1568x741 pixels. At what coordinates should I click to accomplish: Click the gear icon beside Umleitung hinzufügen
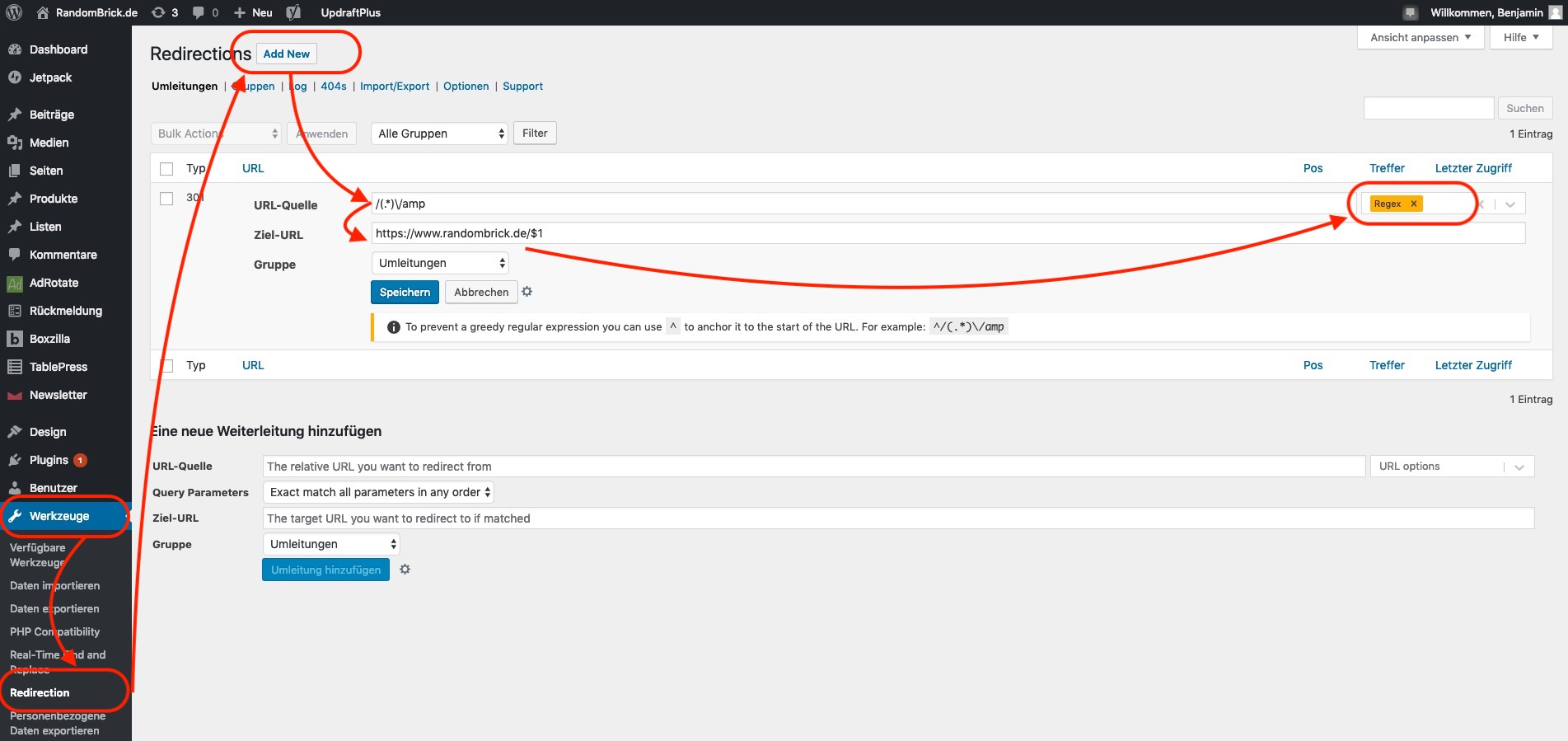tap(405, 570)
